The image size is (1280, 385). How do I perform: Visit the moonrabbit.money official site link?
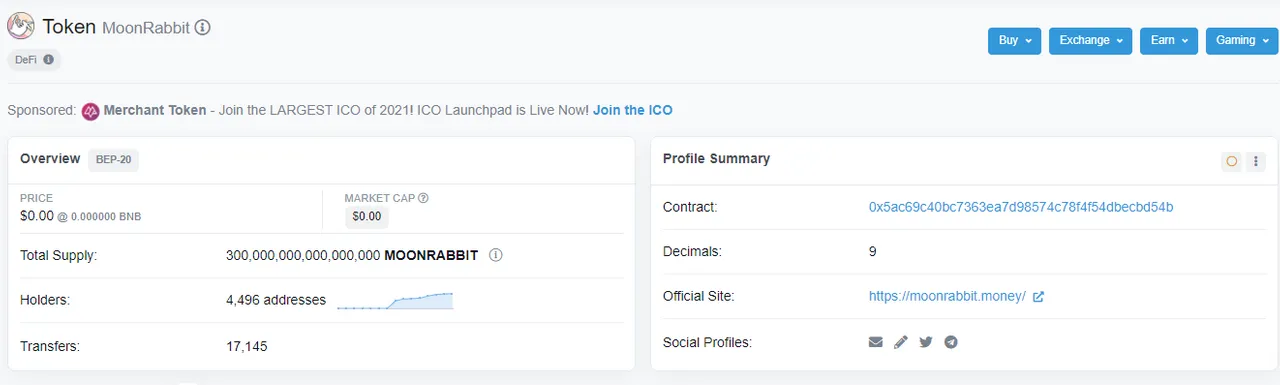tap(947, 296)
